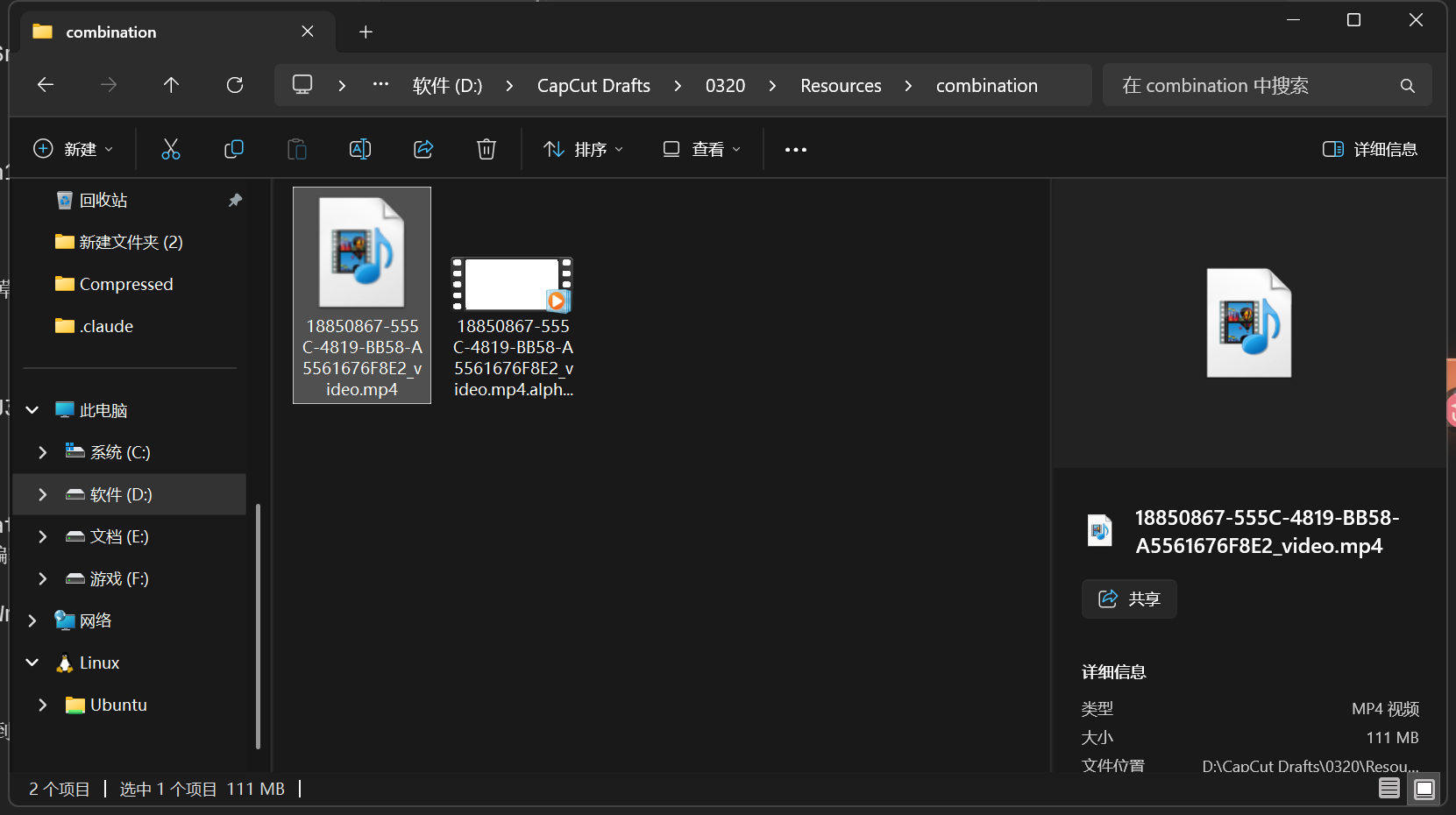Expand the Ubuntu folder node

coord(42,705)
